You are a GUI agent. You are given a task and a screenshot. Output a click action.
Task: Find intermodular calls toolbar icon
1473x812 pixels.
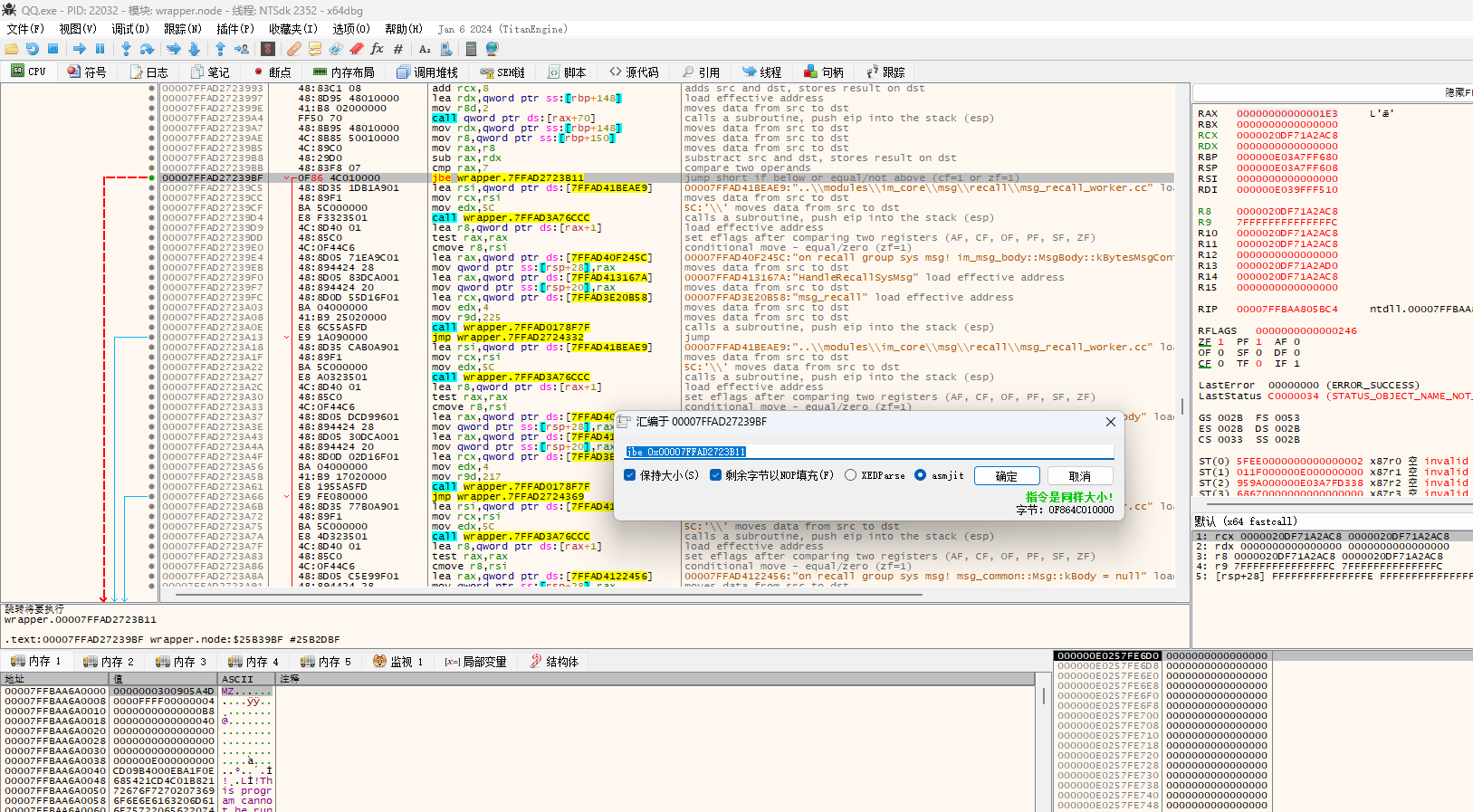445,49
